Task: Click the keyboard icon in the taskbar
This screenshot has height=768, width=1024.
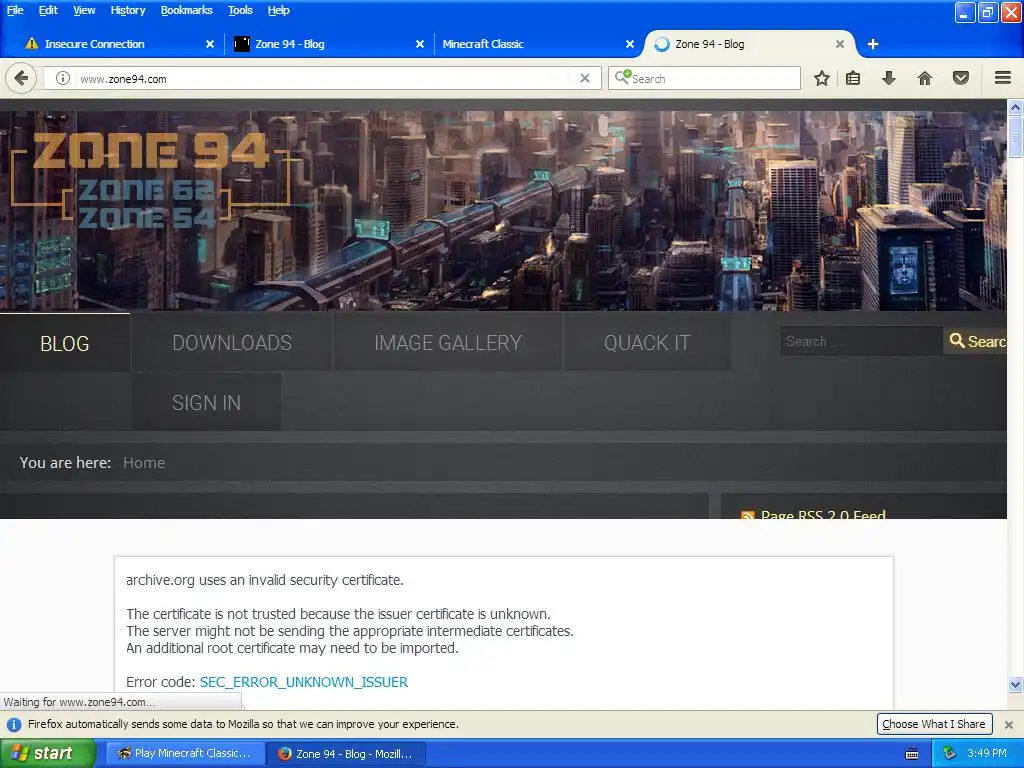Action: tap(912, 754)
